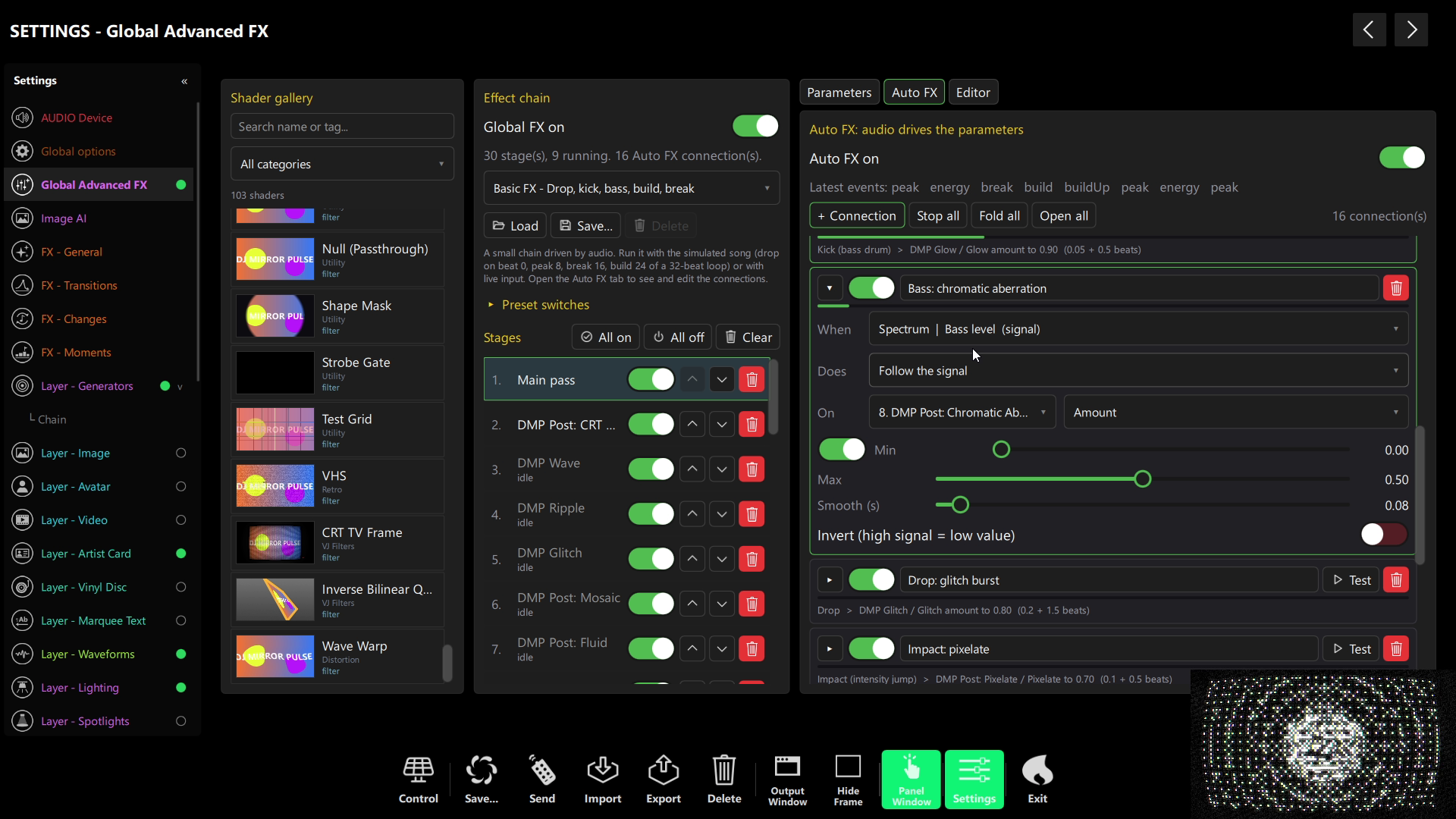Go to next settings page arrow
The image size is (1456, 819).
pyautogui.click(x=1410, y=30)
